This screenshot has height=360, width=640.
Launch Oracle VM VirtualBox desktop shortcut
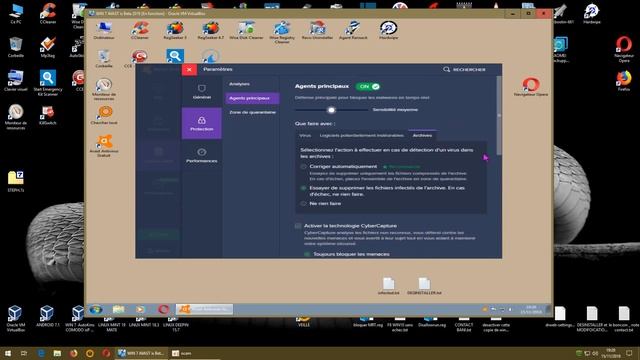click(16, 318)
